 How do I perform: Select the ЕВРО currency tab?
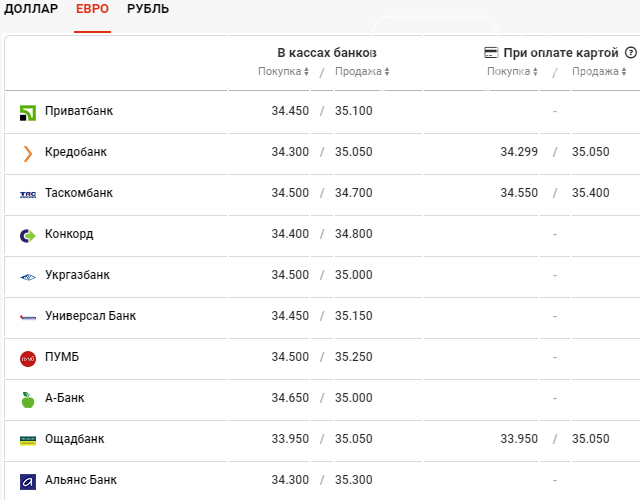[x=92, y=9]
